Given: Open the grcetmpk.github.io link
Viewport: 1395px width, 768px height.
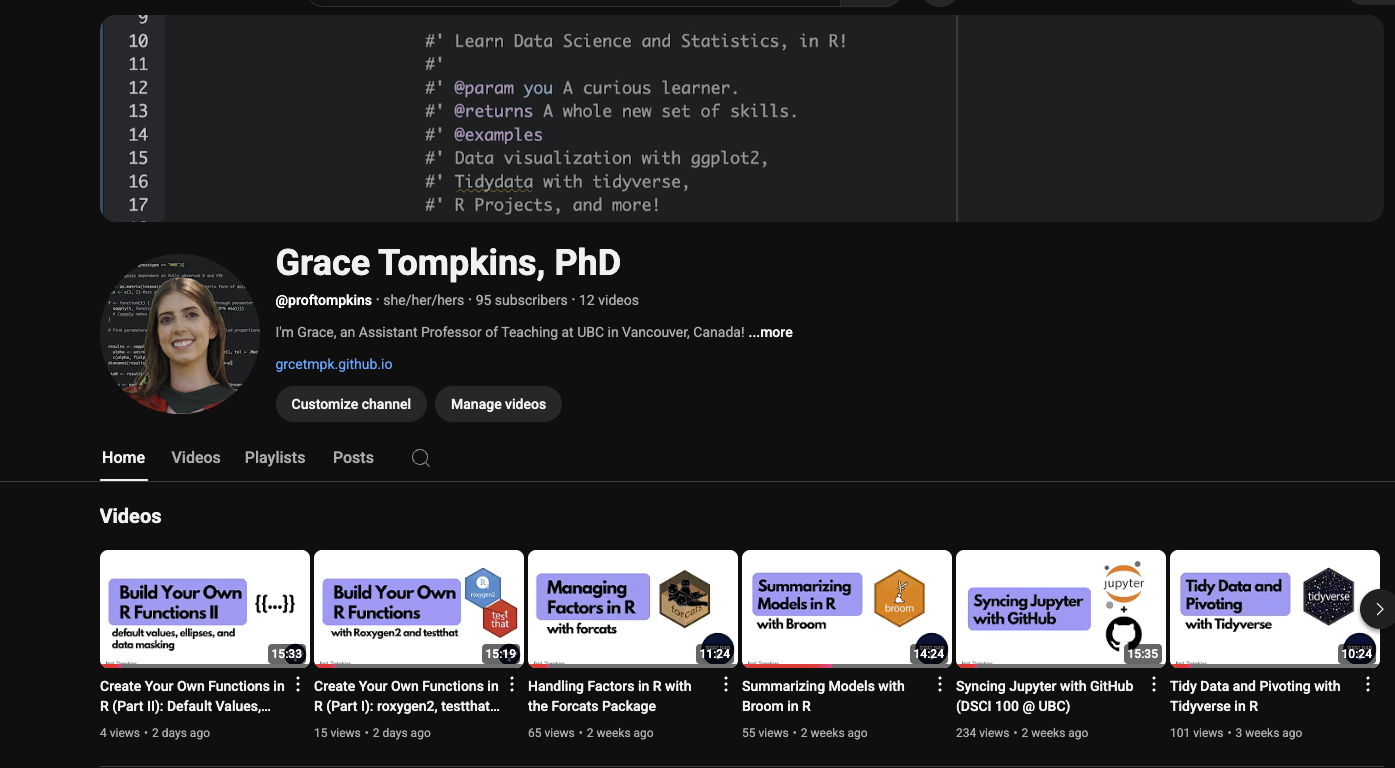Looking at the screenshot, I should (x=333, y=365).
